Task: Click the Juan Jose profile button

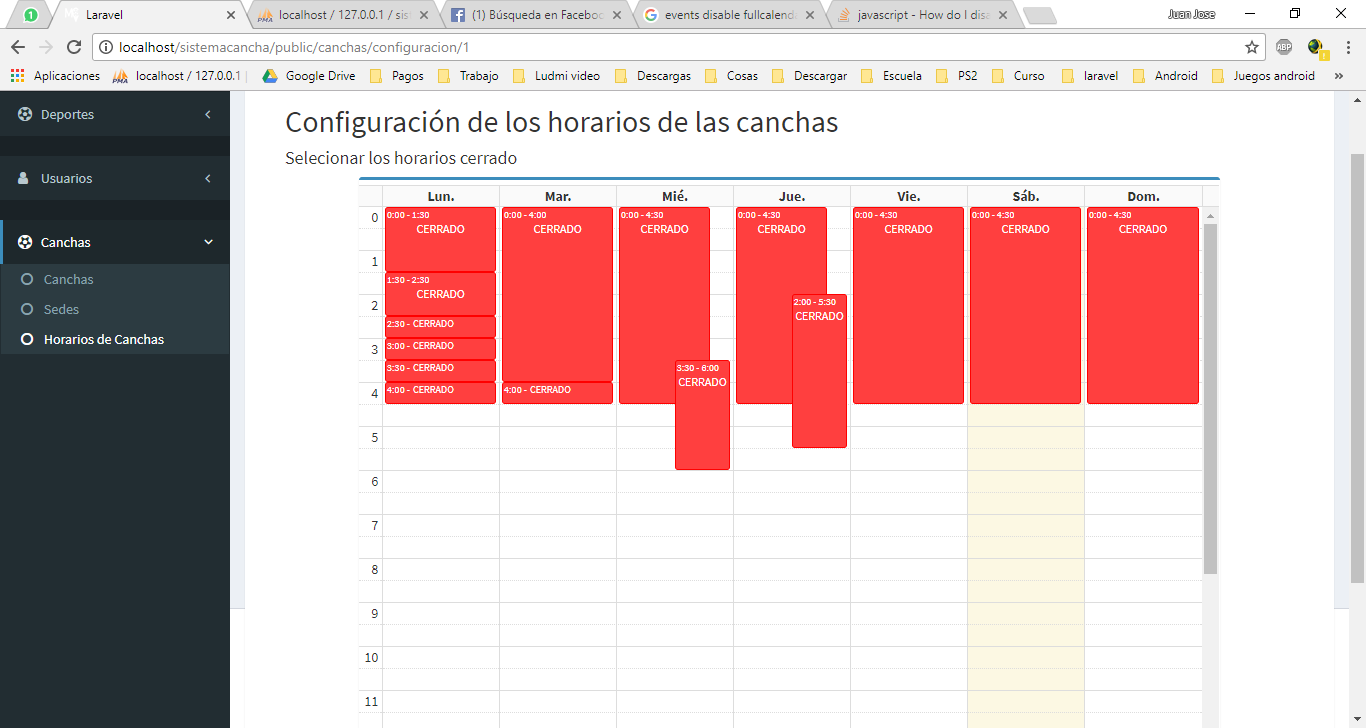Action: click(x=1192, y=14)
